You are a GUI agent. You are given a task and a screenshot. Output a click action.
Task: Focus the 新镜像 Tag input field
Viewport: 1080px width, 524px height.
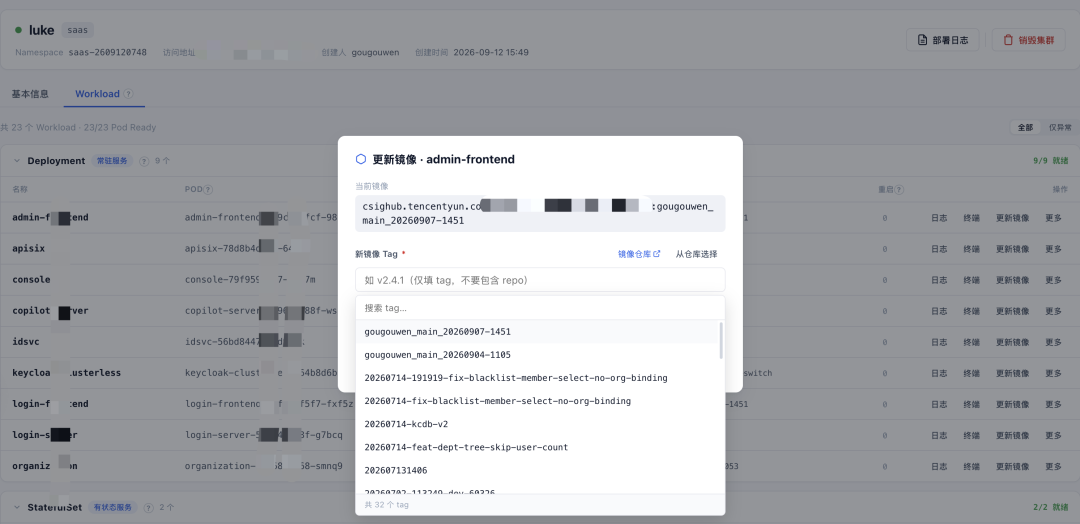click(540, 280)
